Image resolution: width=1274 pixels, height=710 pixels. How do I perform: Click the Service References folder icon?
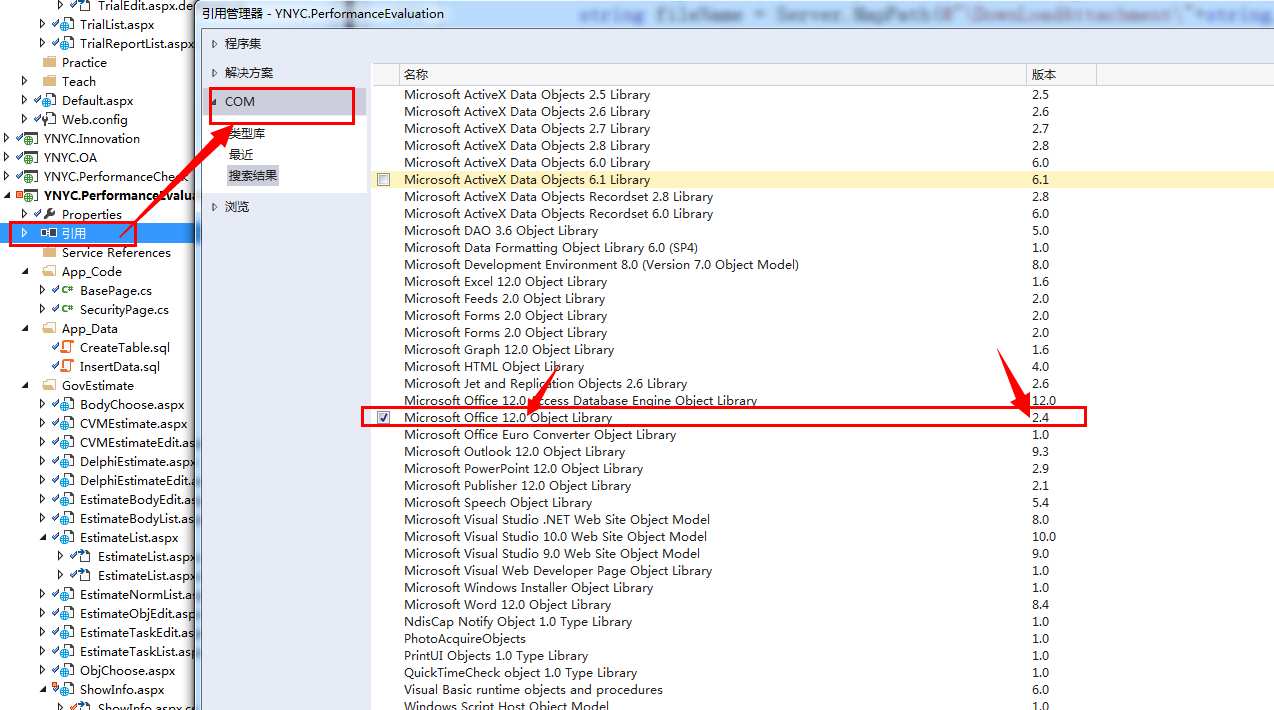(x=51, y=252)
